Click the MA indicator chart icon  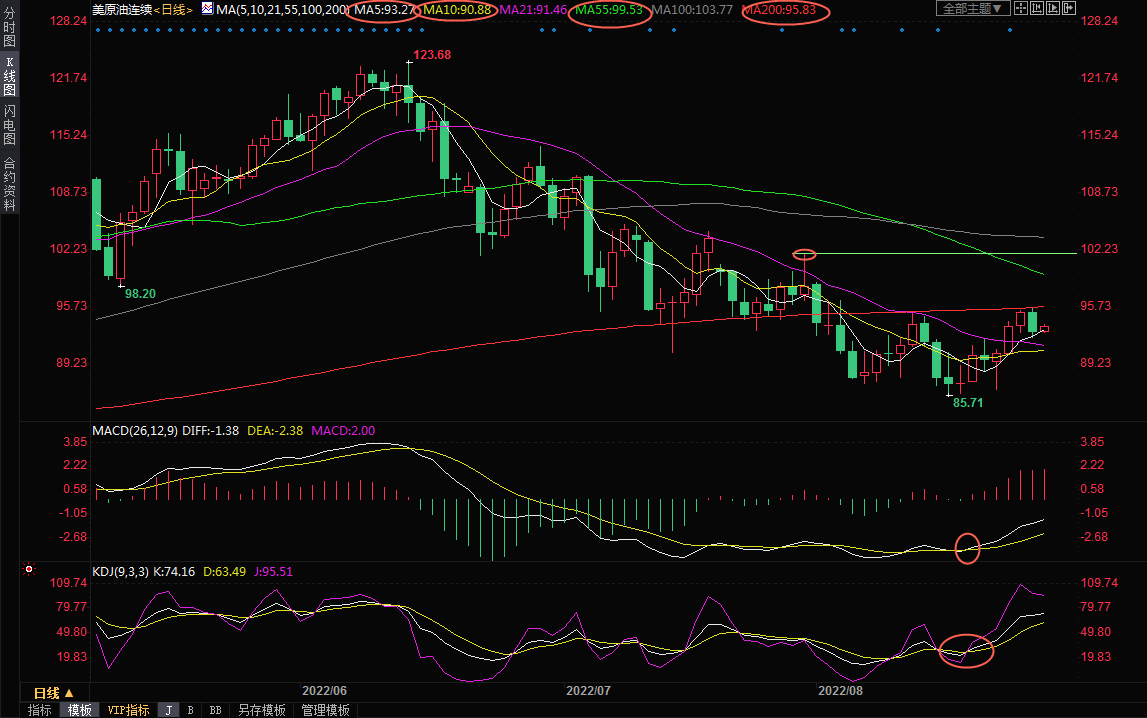(x=207, y=9)
